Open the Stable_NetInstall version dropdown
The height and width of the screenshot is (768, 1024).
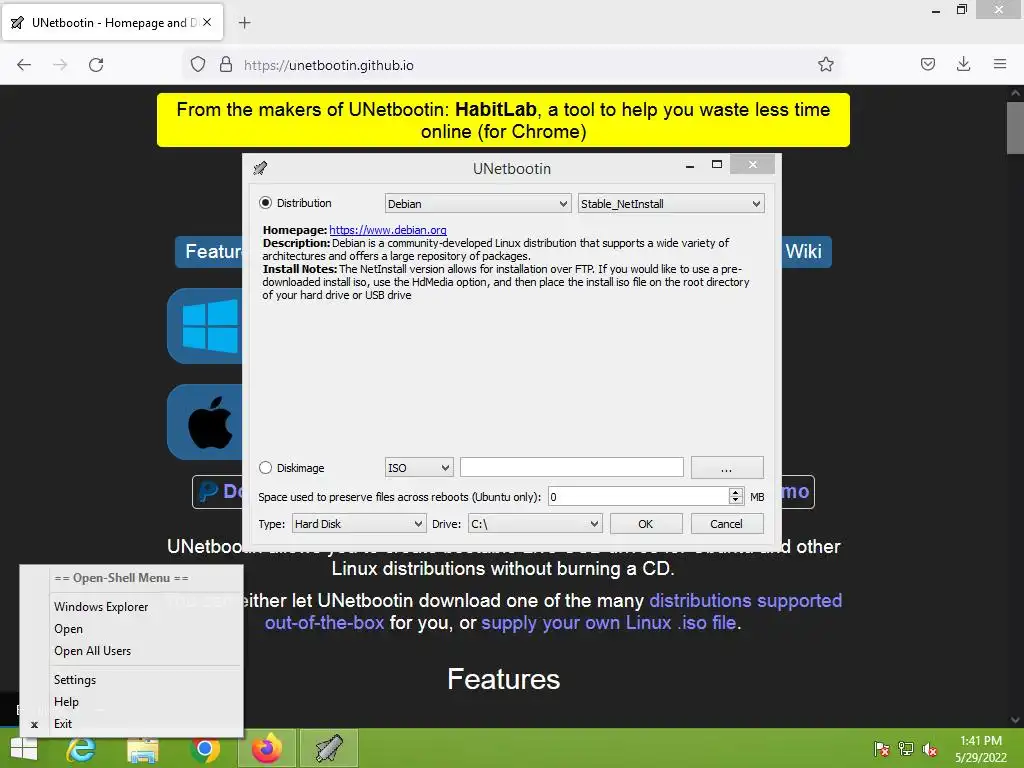coord(671,204)
